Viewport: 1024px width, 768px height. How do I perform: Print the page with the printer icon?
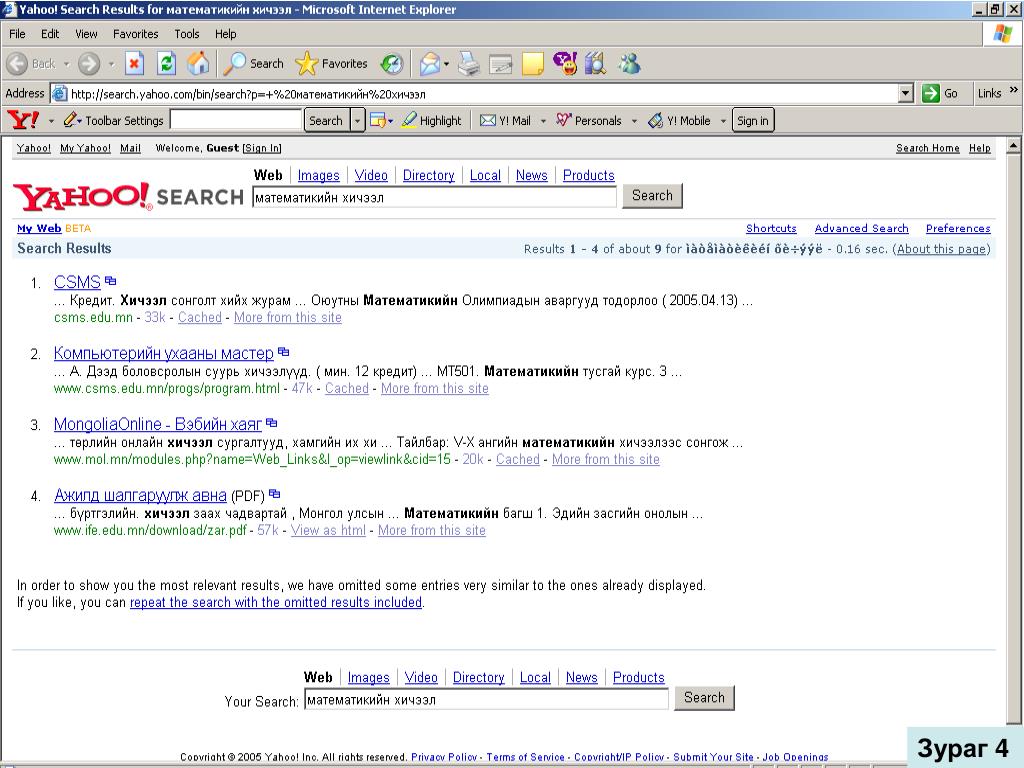[468, 64]
